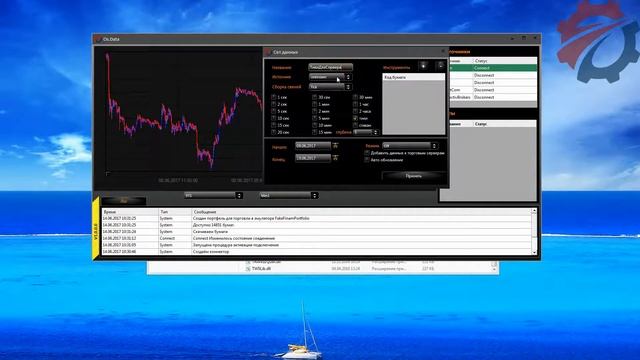Click the Конец date field

coord(313,158)
